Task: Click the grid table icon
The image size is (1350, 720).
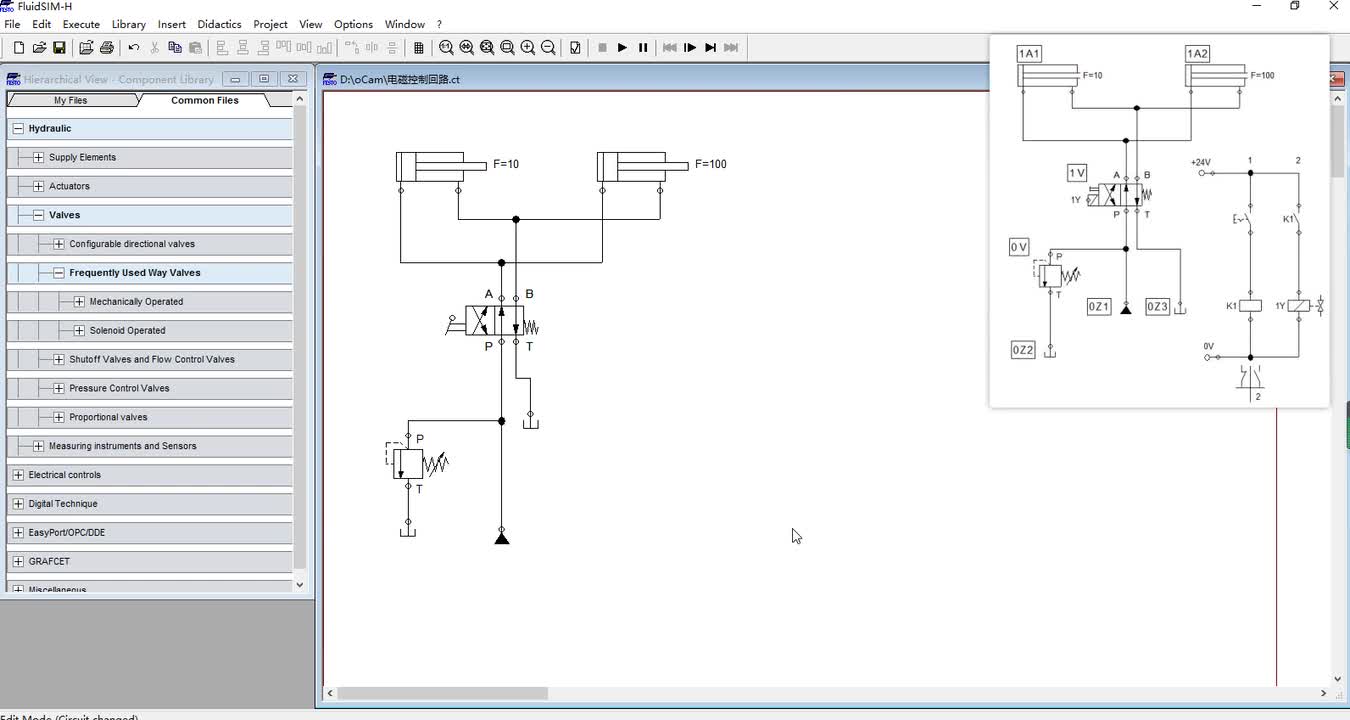Action: pos(418,47)
